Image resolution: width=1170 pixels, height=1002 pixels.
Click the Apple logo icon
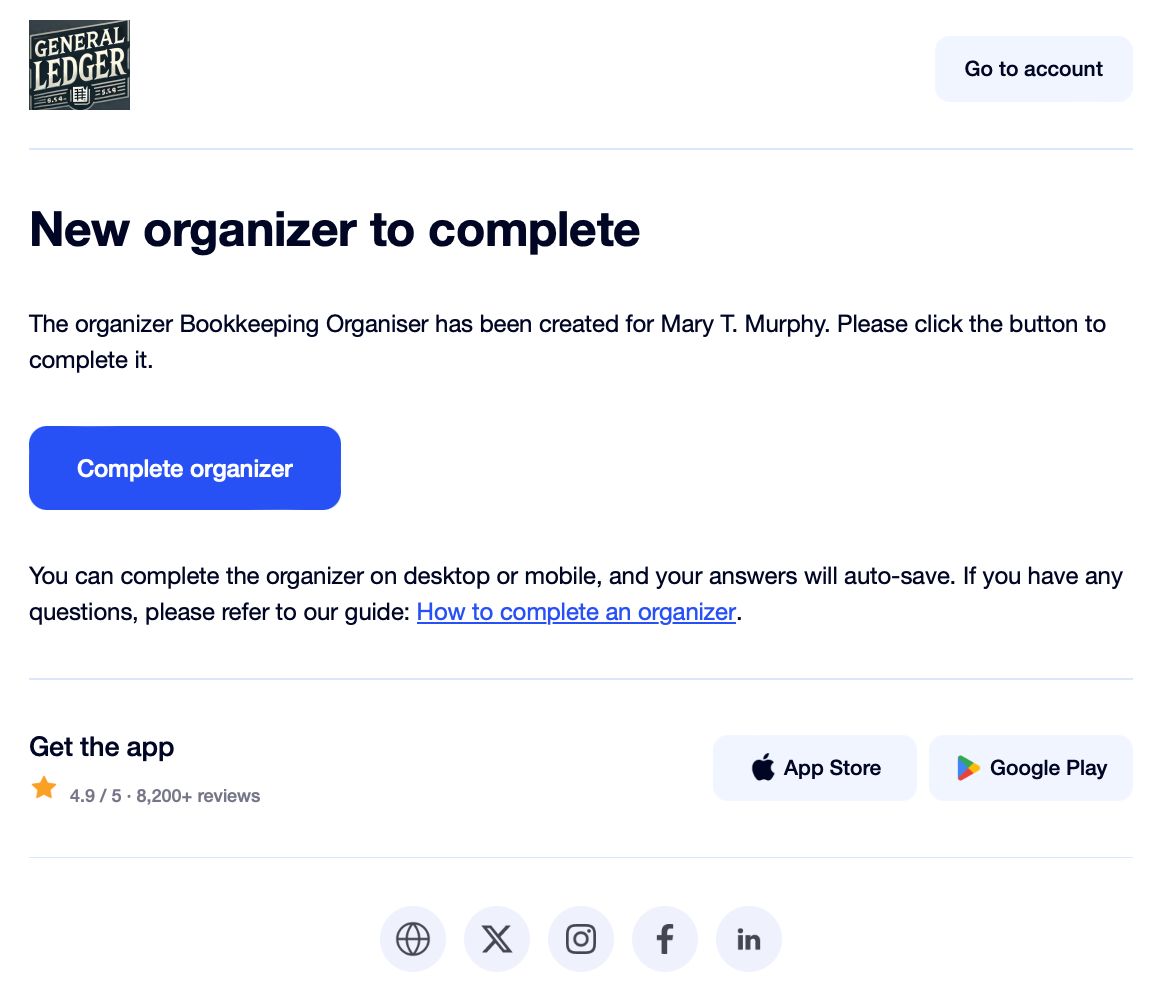tap(763, 768)
